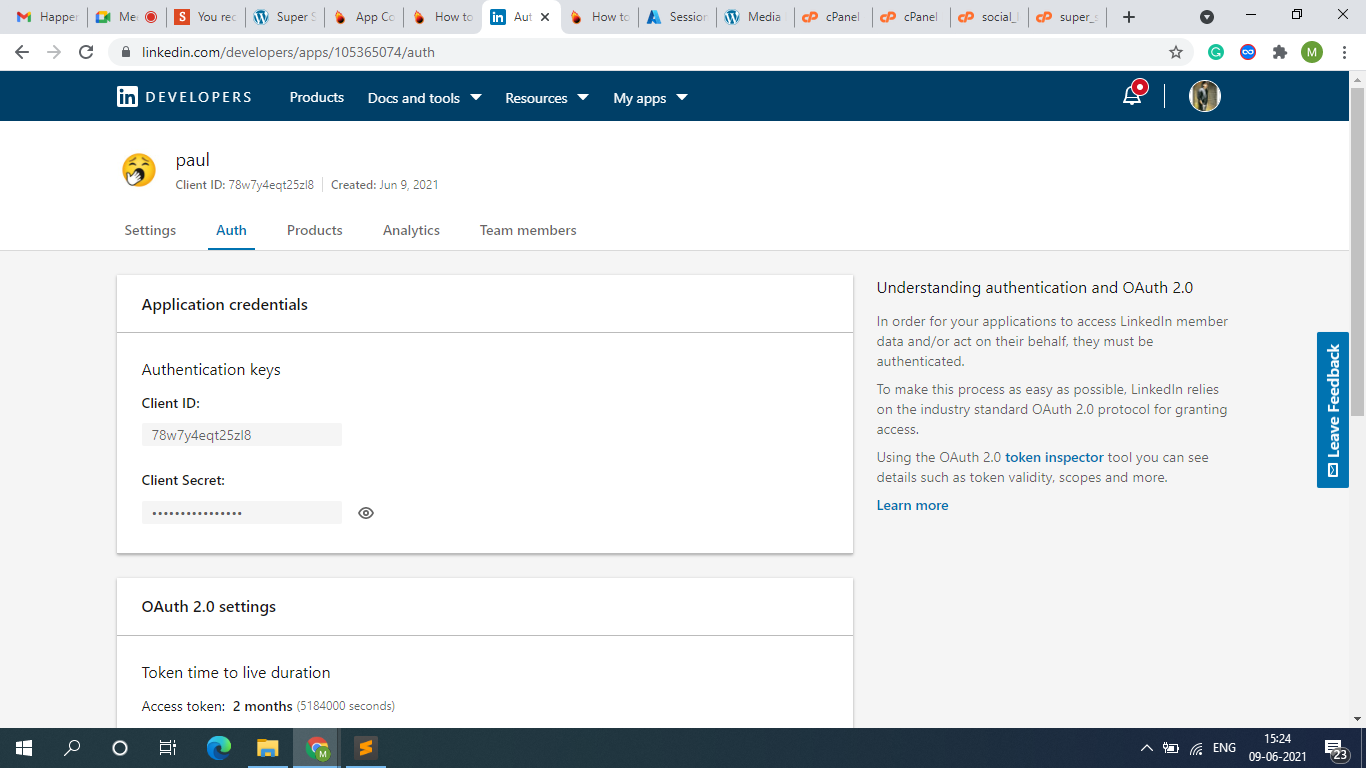Image resolution: width=1366 pixels, height=768 pixels.
Task: Reload the page
Action: pyautogui.click(x=86, y=52)
